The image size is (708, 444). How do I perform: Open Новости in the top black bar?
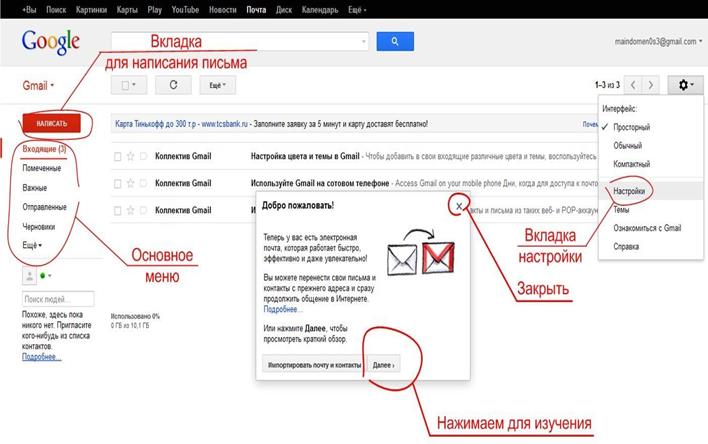[x=223, y=9]
